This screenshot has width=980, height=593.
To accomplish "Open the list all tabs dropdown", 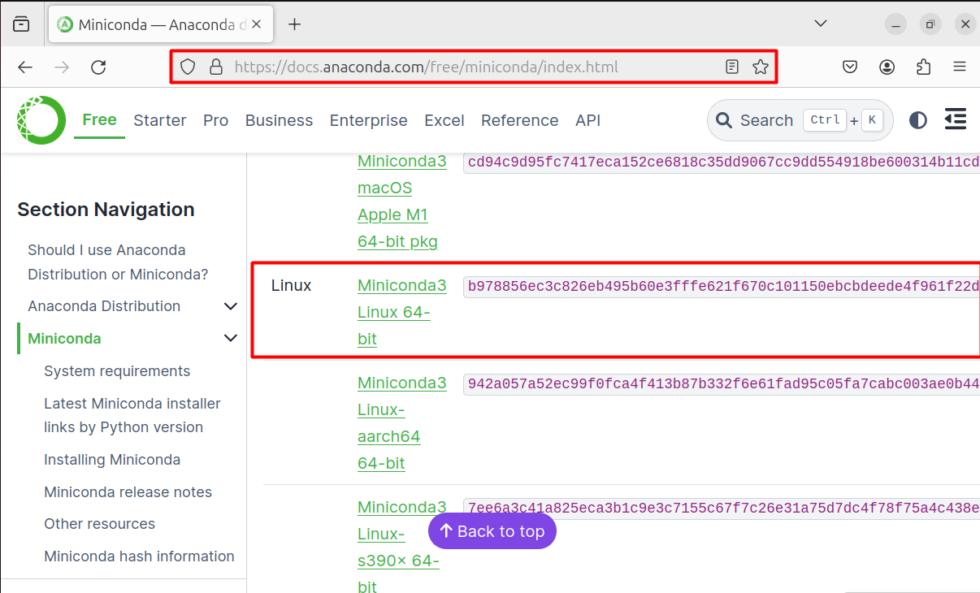I will click(821, 24).
